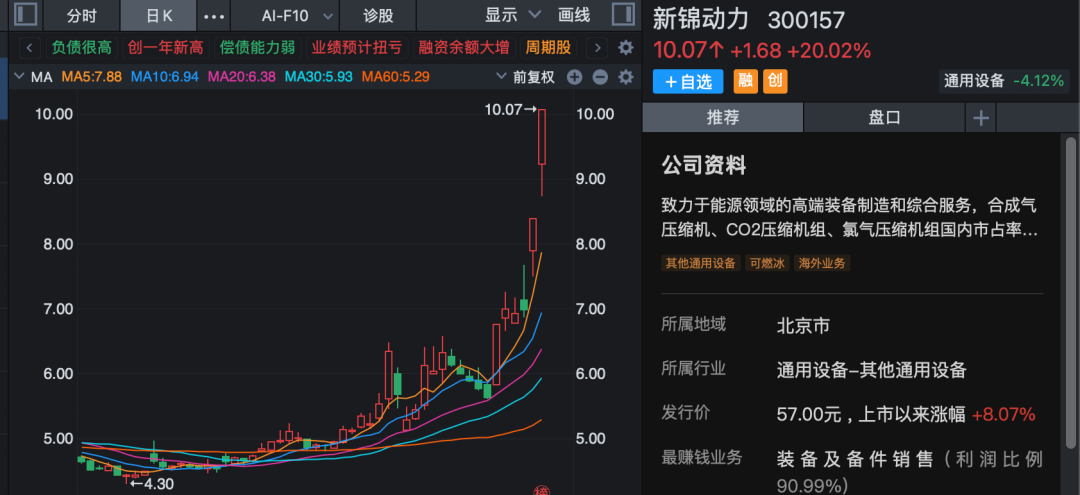Click the plus zoom-in chart icon
The image size is (1080, 495).
[x=574, y=77]
